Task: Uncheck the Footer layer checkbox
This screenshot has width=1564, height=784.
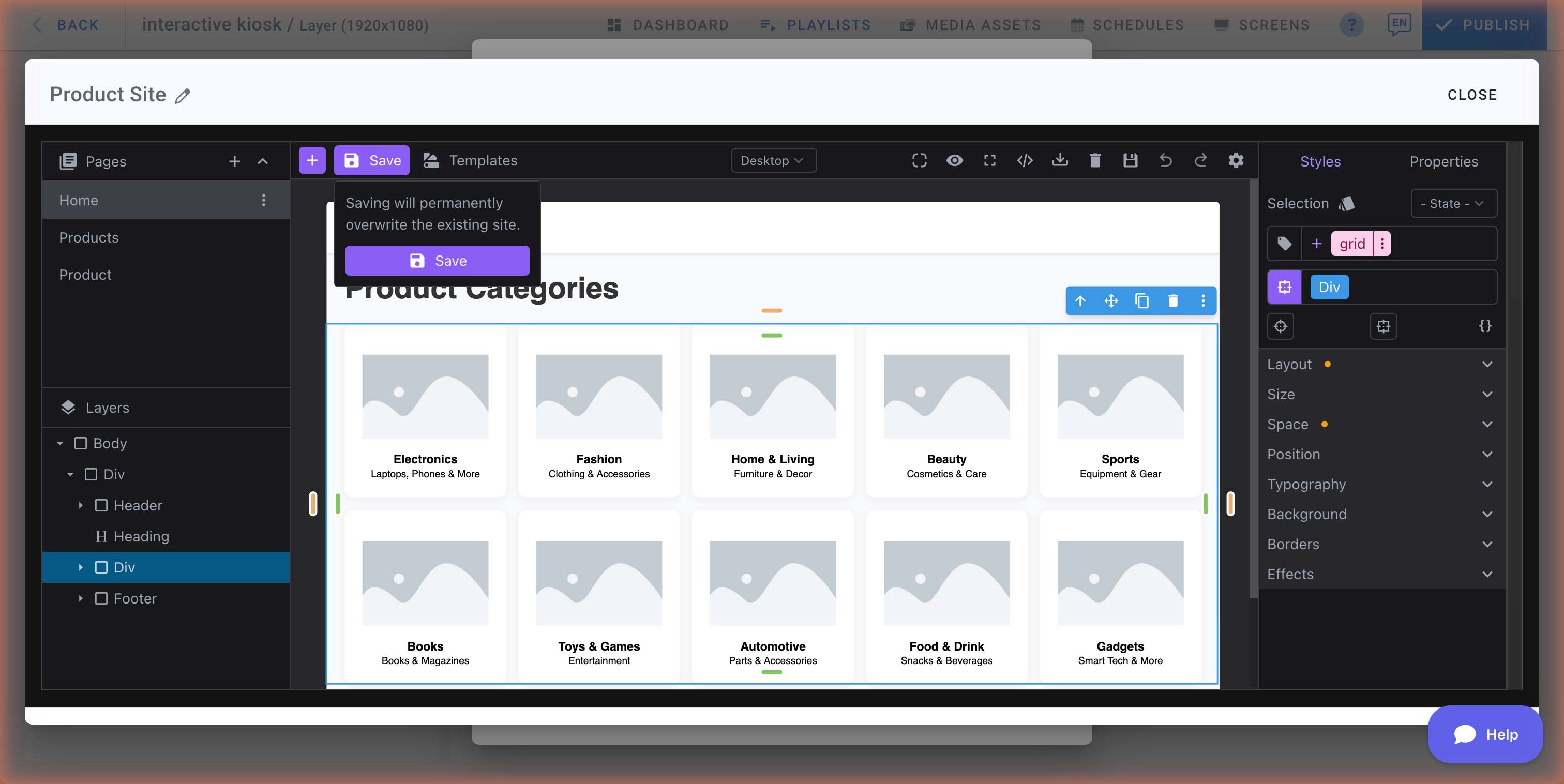Action: pos(101,598)
